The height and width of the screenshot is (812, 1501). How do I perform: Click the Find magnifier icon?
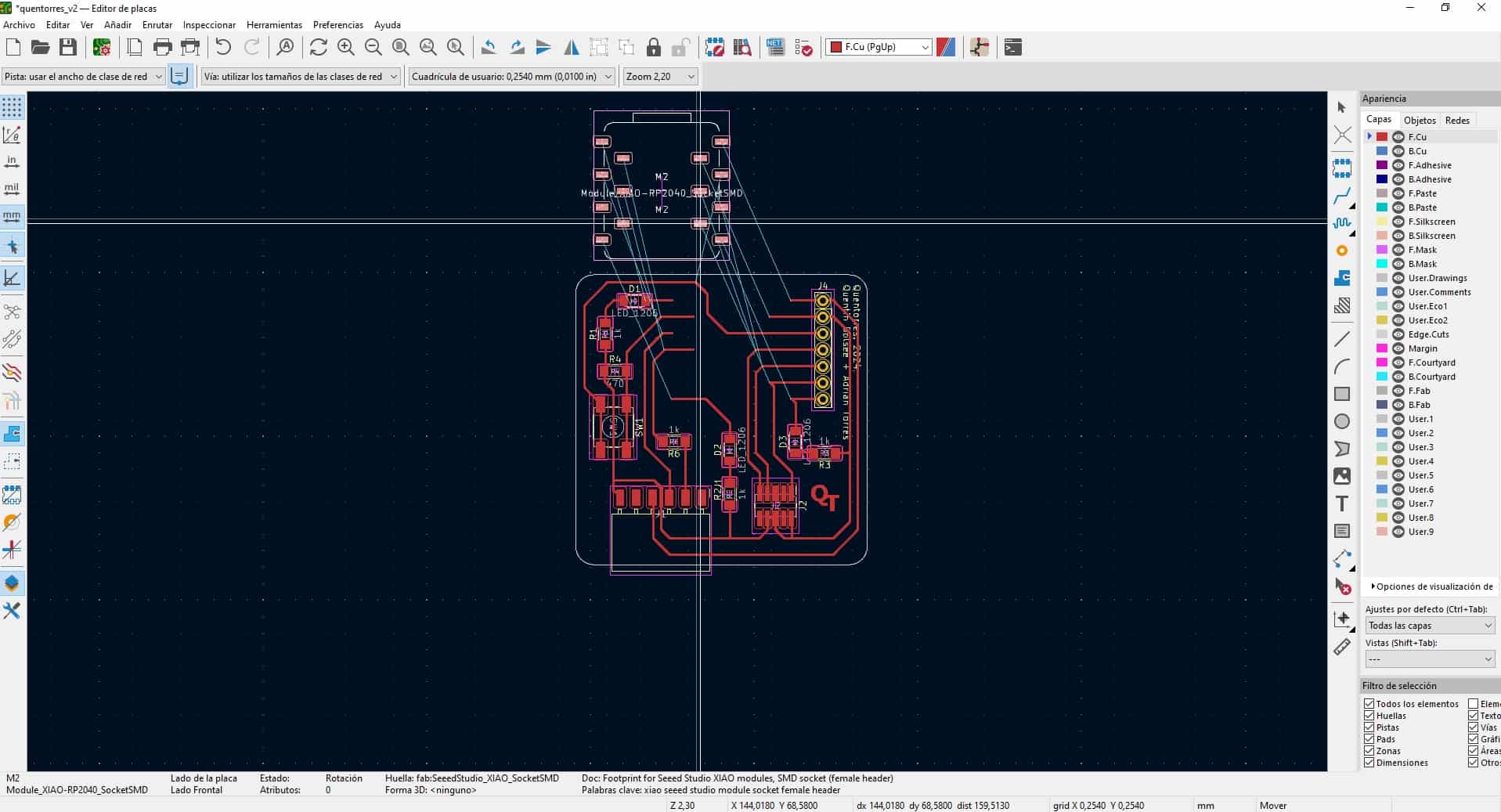coord(286,47)
